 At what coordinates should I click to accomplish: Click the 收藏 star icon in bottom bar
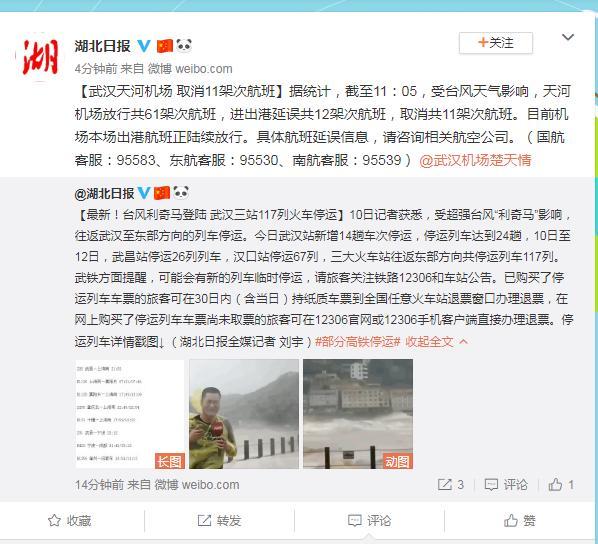coord(54,520)
